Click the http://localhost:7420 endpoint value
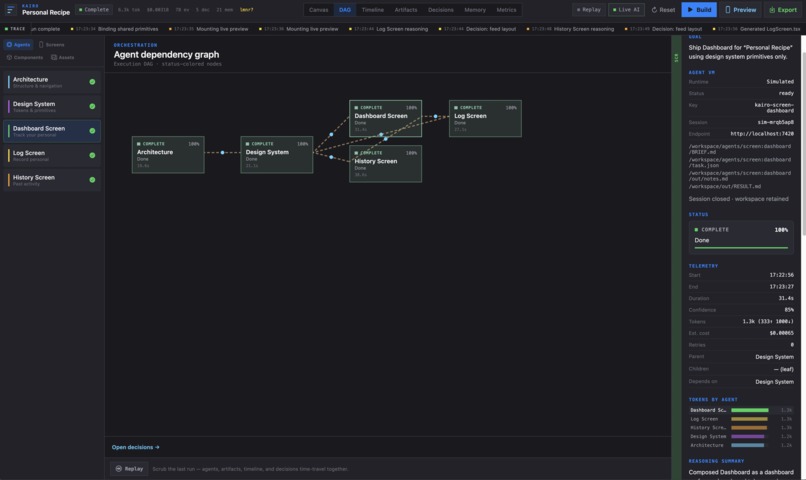Image resolution: width=806 pixels, height=480 pixels. pos(762,134)
